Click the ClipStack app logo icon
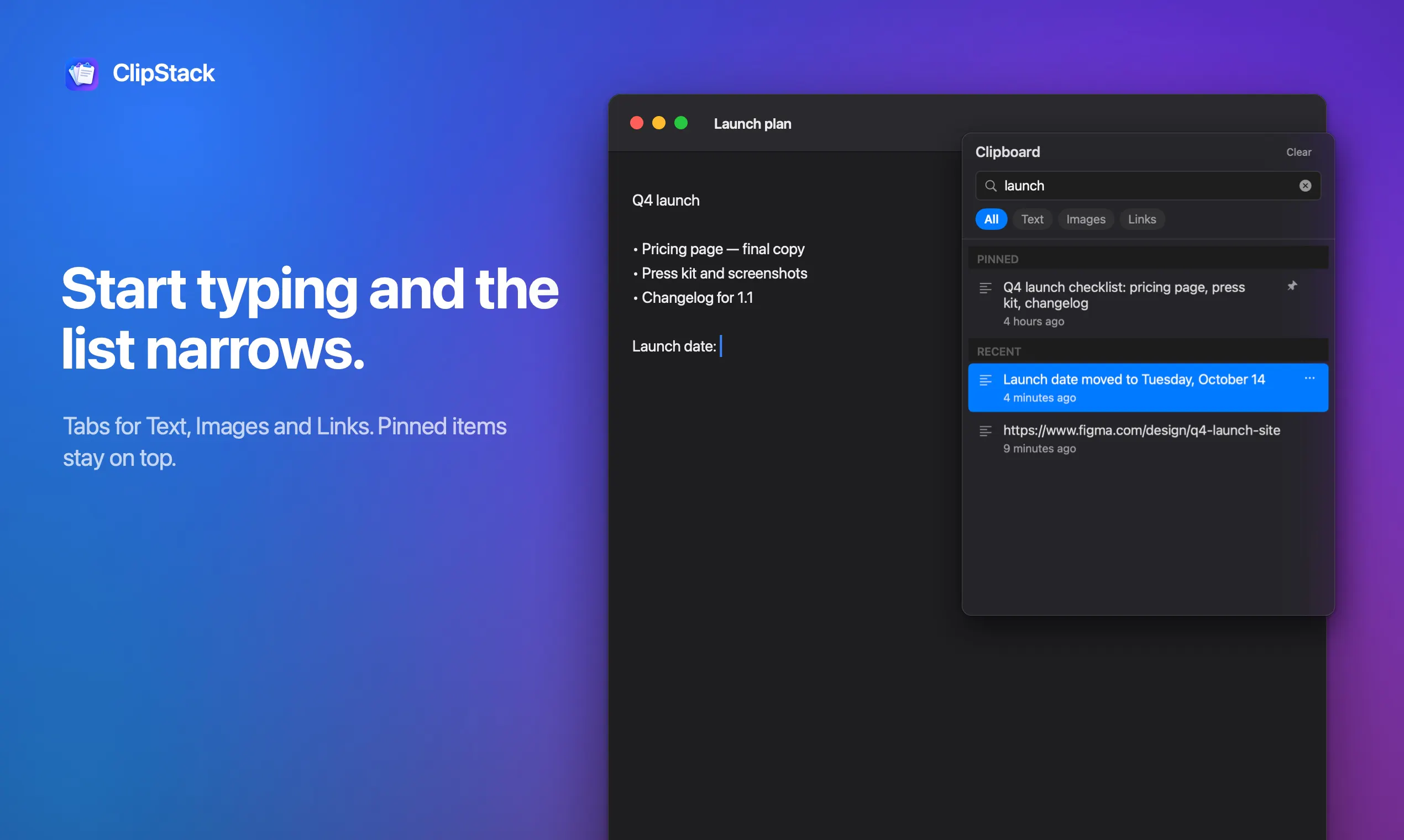Viewport: 1404px width, 840px height. point(82,73)
